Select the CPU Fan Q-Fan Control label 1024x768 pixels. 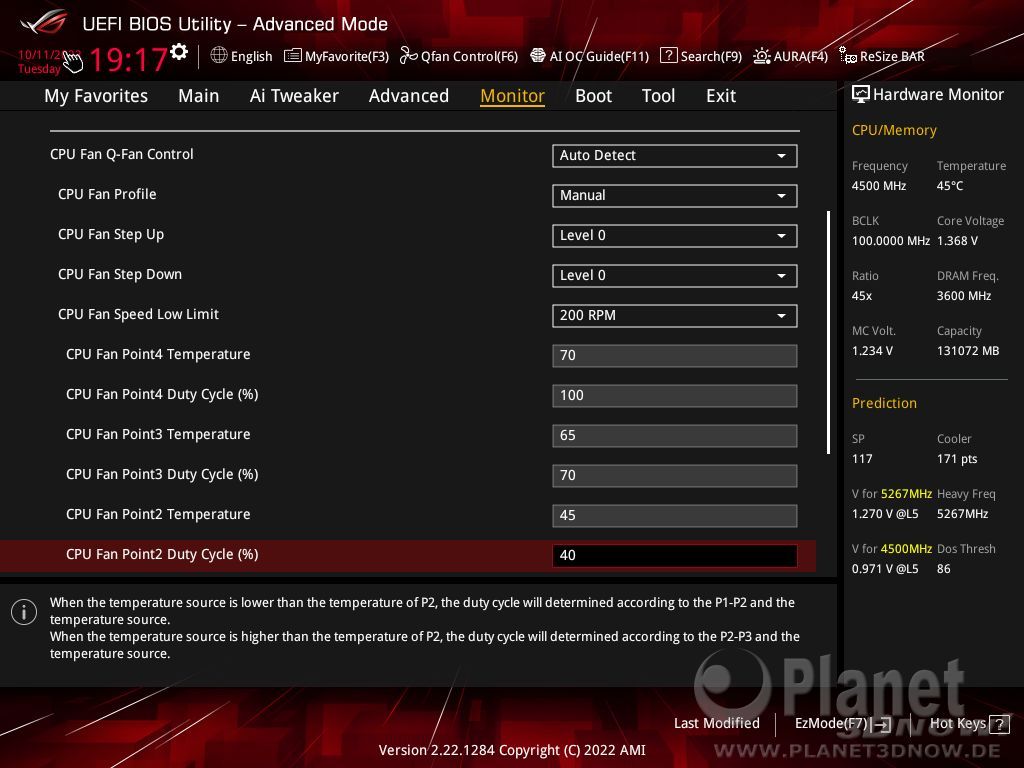tap(121, 155)
